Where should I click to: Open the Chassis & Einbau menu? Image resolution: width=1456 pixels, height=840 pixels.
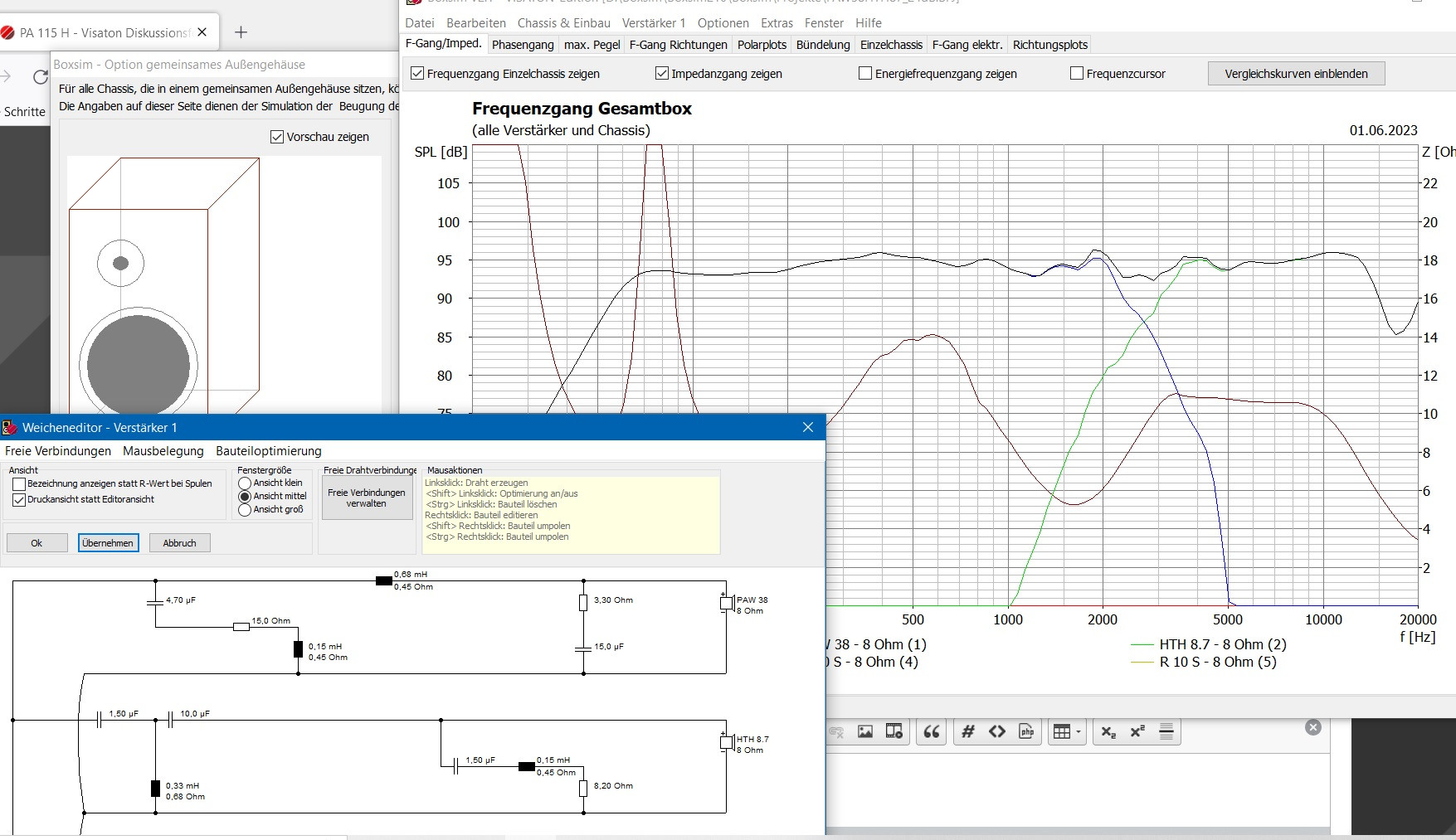pos(564,23)
